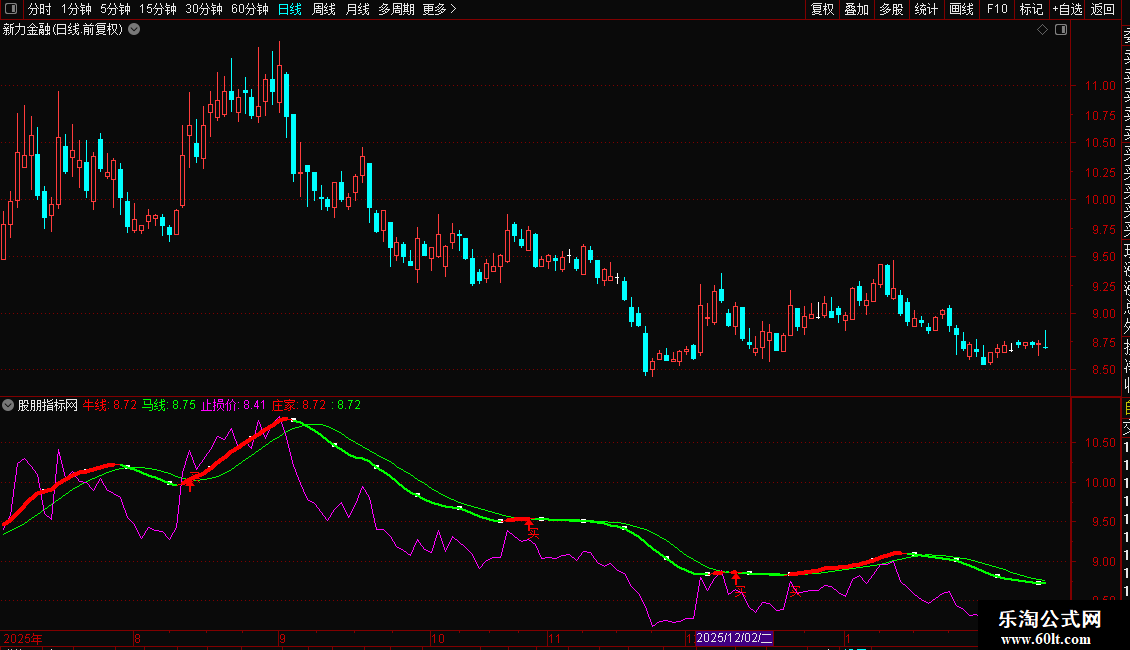Select the 60分钟 period tab
Image resolution: width=1130 pixels, height=650 pixels.
(250, 9)
